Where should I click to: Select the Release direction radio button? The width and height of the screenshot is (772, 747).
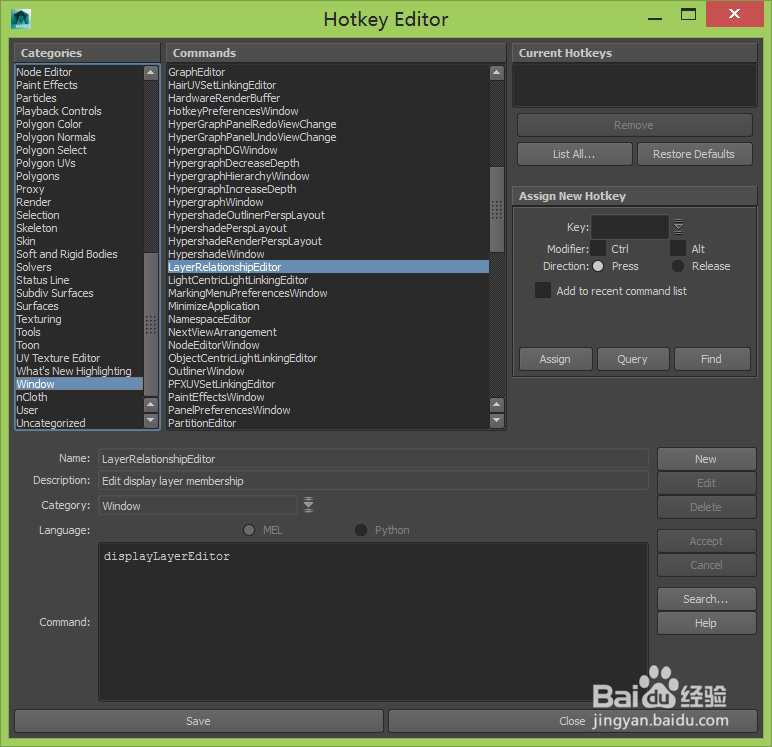[678, 266]
